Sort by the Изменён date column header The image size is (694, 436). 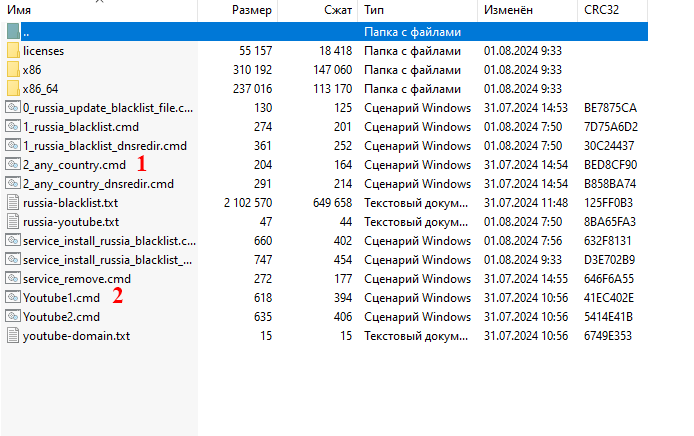tap(511, 10)
